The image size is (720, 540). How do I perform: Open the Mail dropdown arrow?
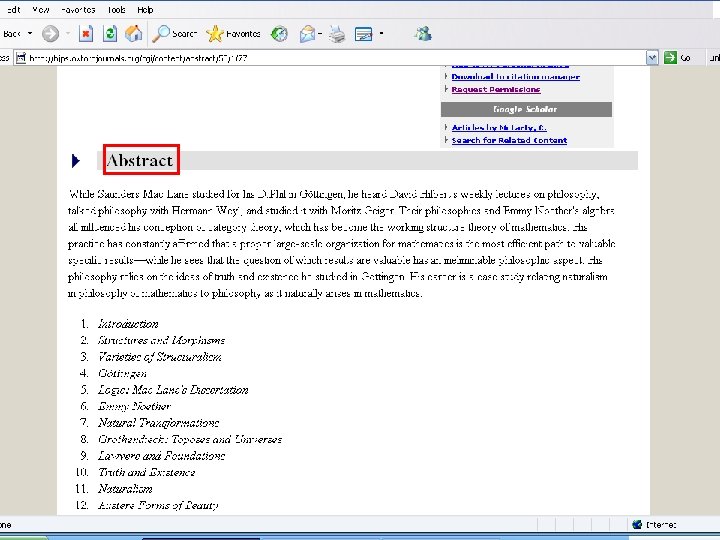pyautogui.click(x=320, y=34)
